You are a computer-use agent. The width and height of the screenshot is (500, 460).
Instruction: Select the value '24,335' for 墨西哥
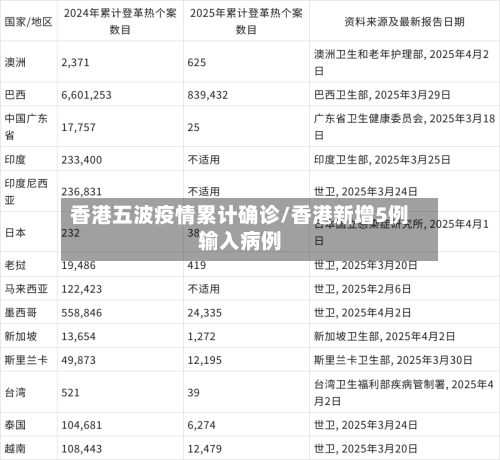click(204, 313)
